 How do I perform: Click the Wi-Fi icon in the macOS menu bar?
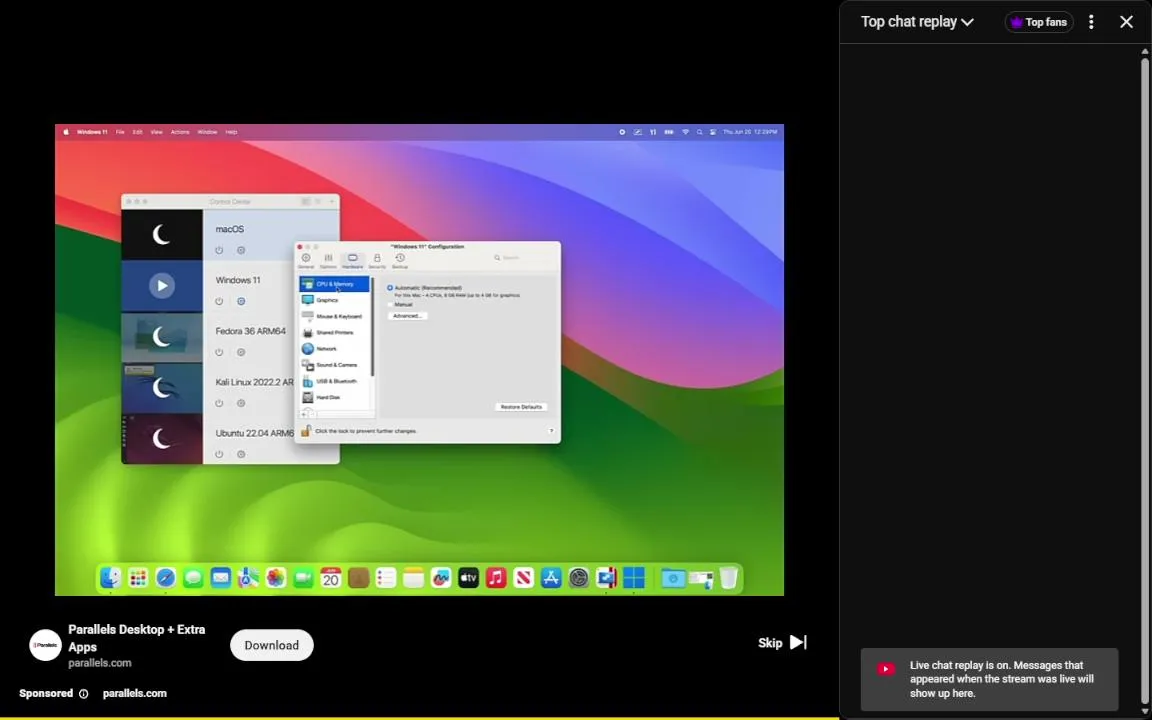[685, 132]
